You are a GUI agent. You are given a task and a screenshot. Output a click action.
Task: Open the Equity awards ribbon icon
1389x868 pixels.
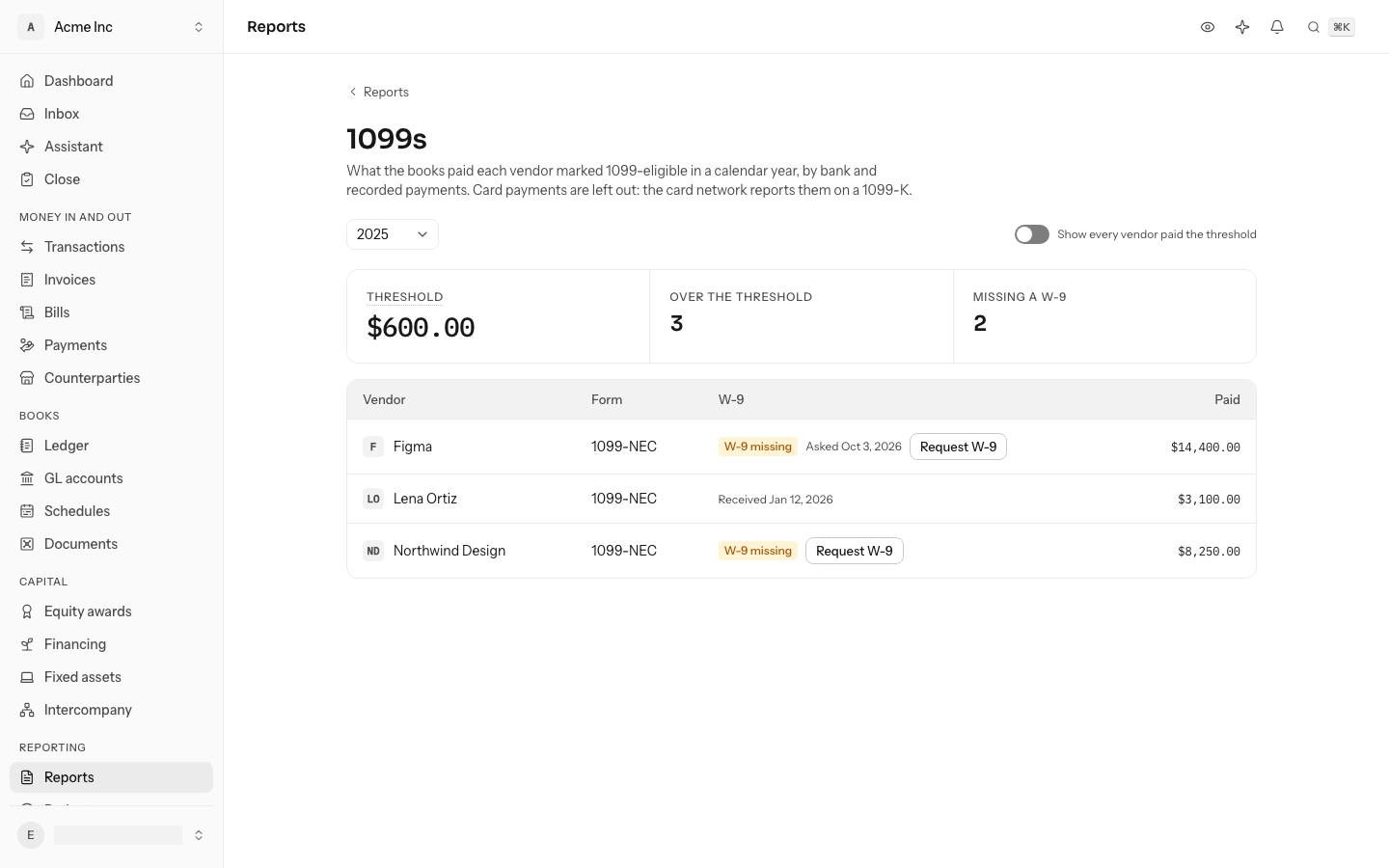point(27,611)
